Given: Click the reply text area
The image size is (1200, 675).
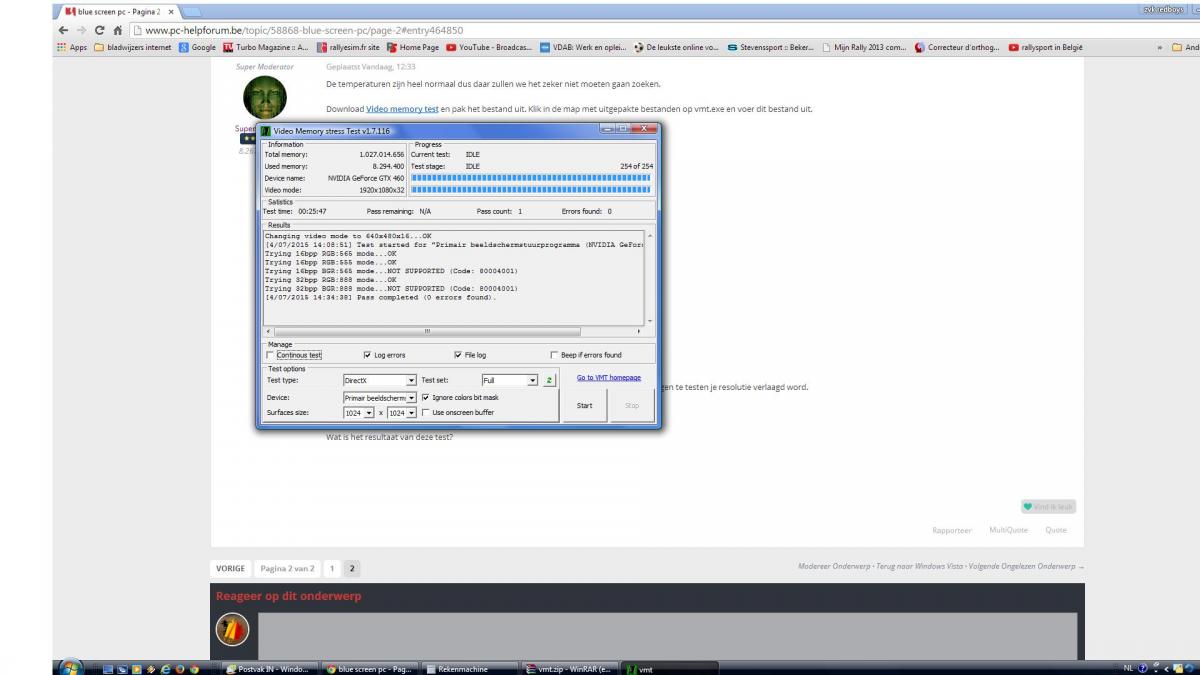Looking at the screenshot, I should pyautogui.click(x=668, y=634).
